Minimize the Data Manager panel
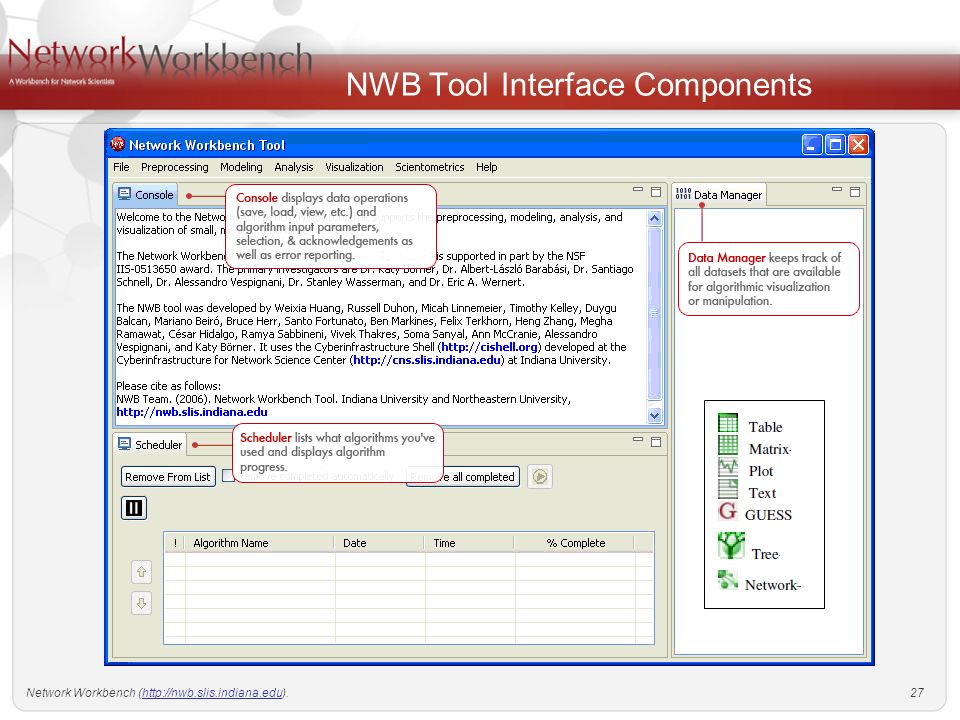The height and width of the screenshot is (720, 960). (837, 190)
